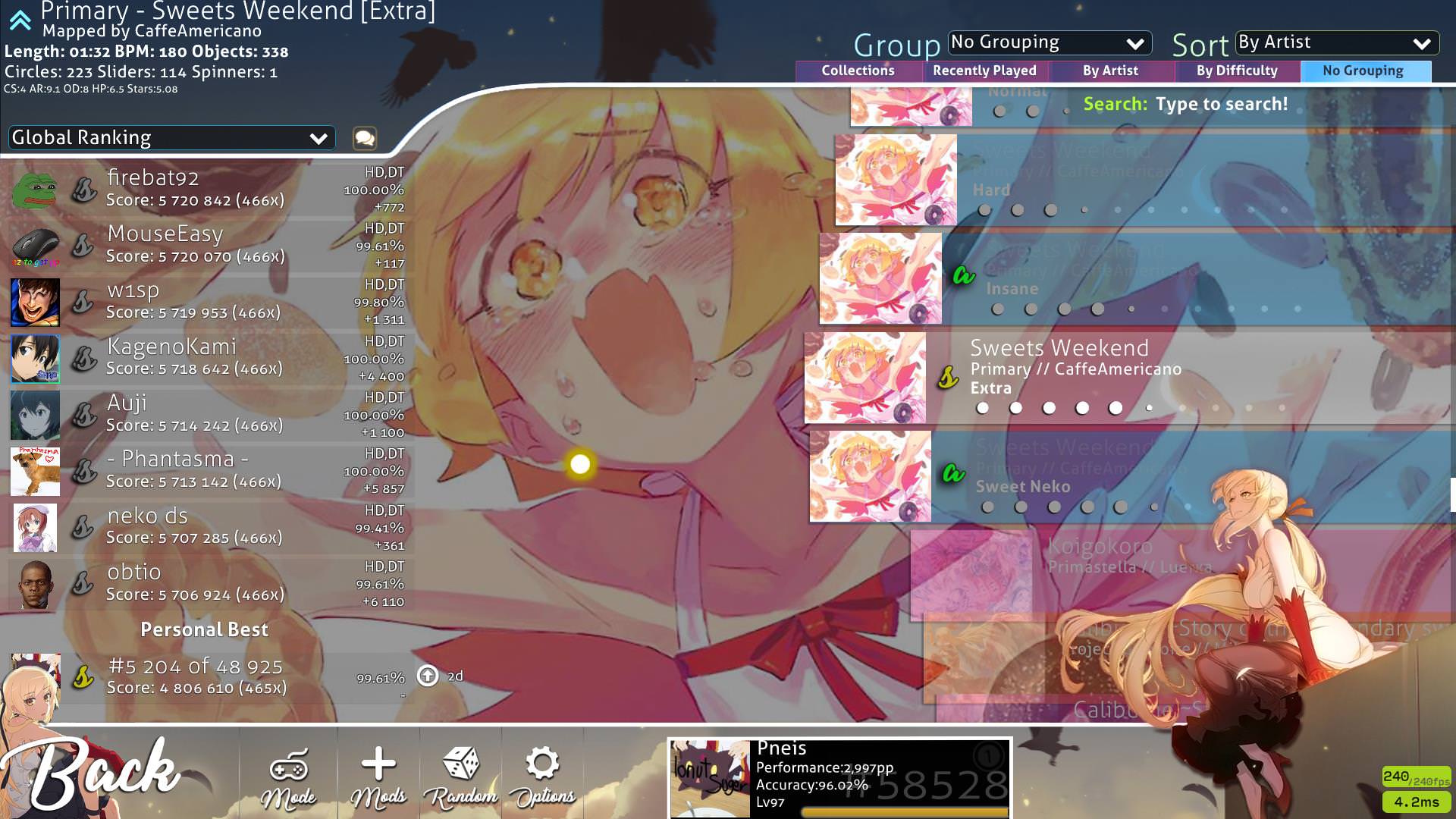Click the Pneis user stats panel
Viewport: 1456px width, 819px height.
click(839, 778)
